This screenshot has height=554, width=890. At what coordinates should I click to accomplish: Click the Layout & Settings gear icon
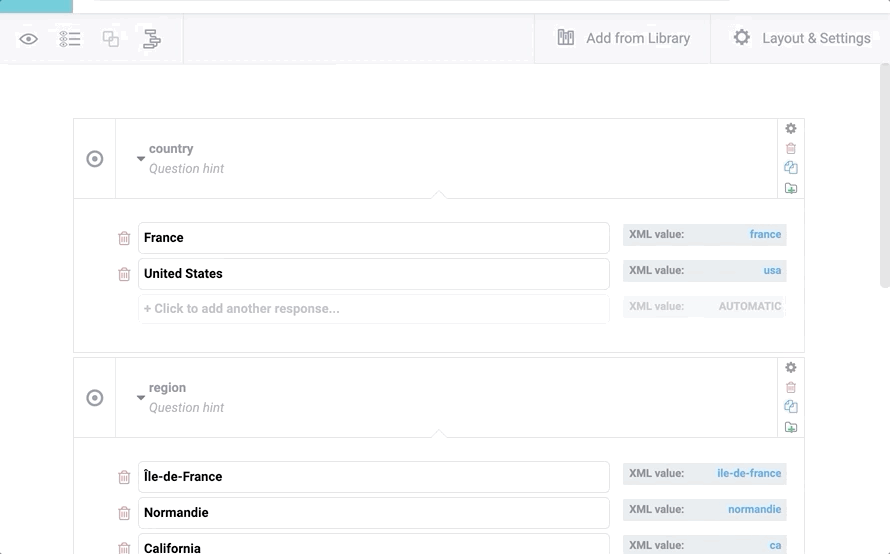click(x=741, y=37)
